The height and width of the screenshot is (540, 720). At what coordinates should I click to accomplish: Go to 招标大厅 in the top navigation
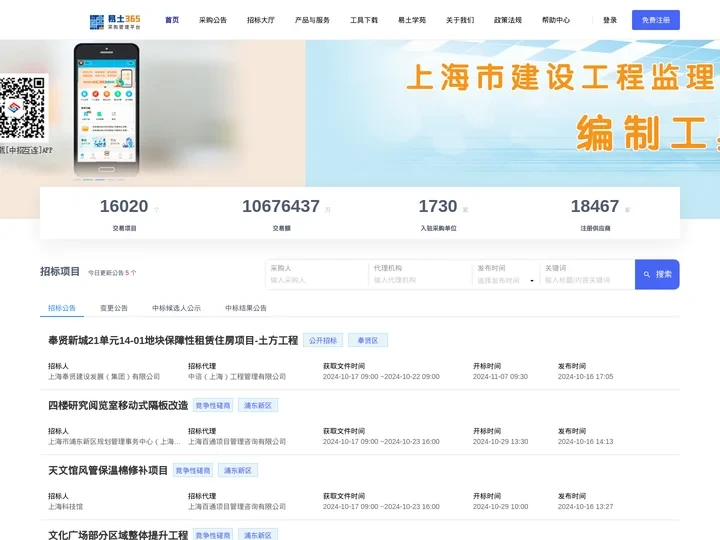[x=261, y=20]
